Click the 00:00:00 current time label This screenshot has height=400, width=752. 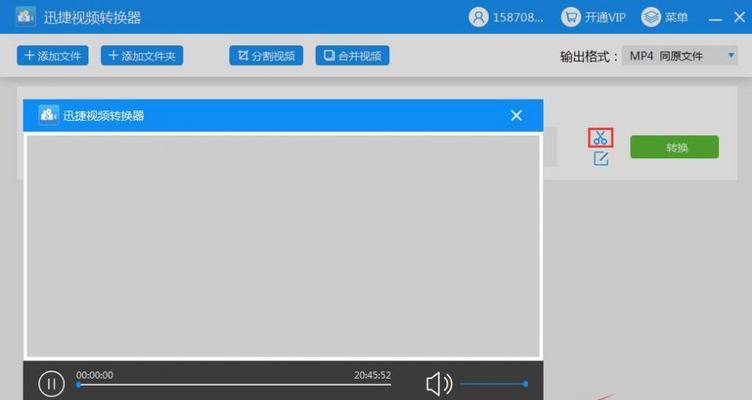coord(94,375)
